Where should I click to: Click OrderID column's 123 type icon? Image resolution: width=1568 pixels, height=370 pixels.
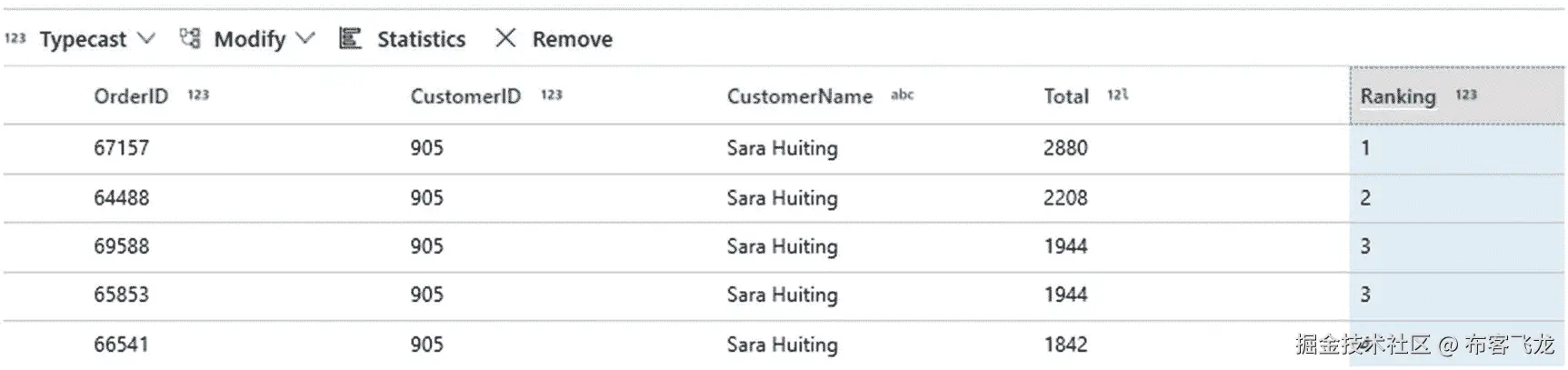click(x=198, y=95)
